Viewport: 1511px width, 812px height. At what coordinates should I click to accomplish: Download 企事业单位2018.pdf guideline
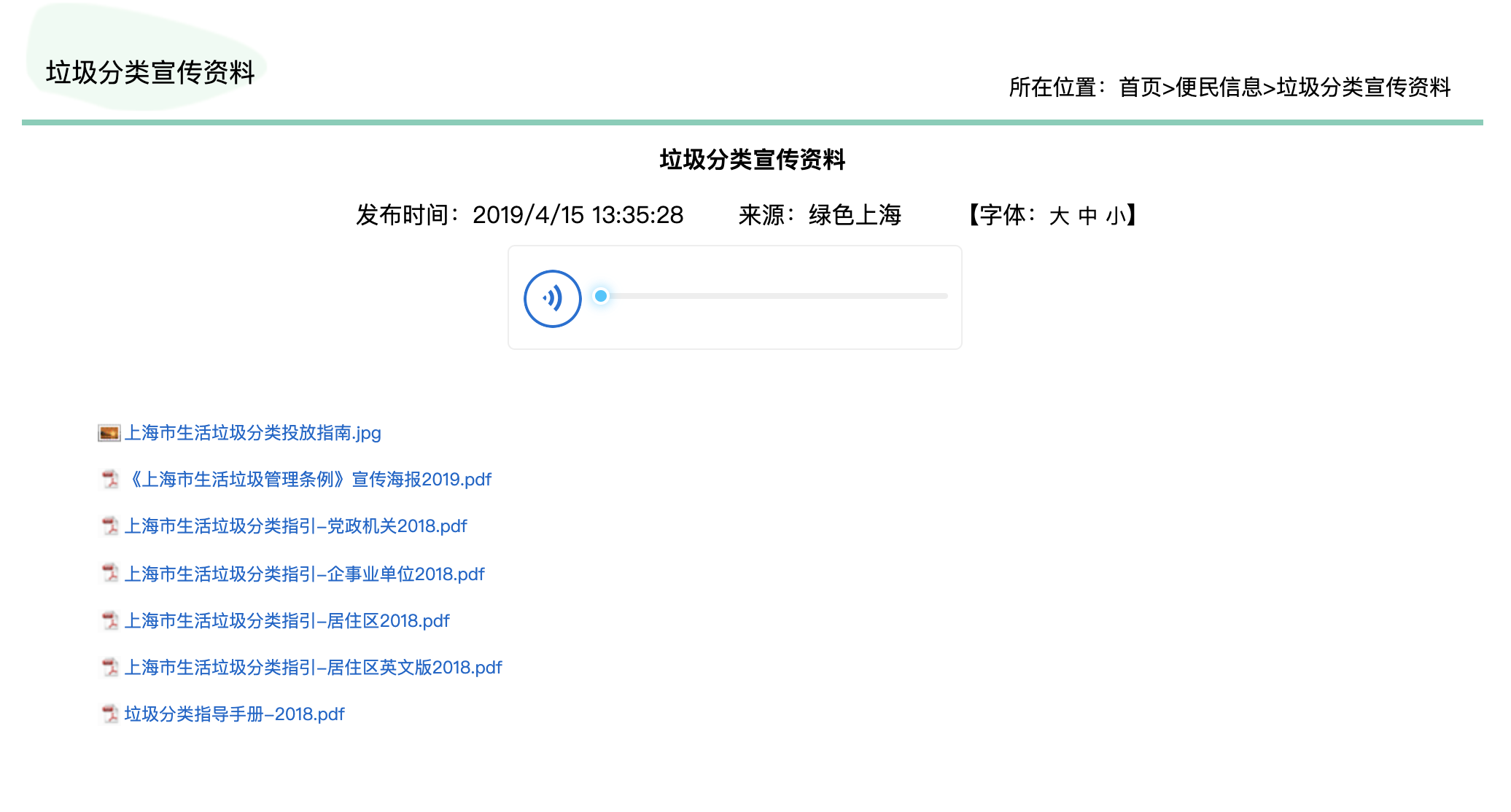tap(304, 574)
